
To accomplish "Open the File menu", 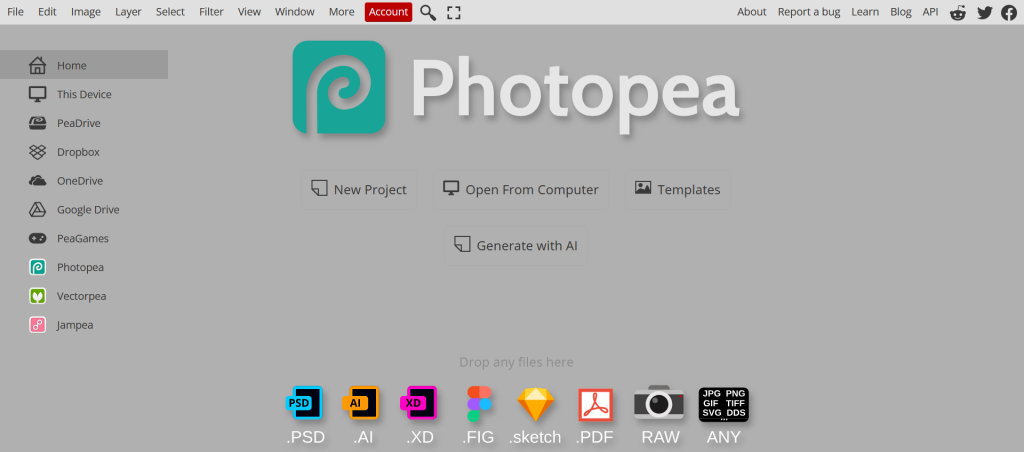I will pos(16,12).
